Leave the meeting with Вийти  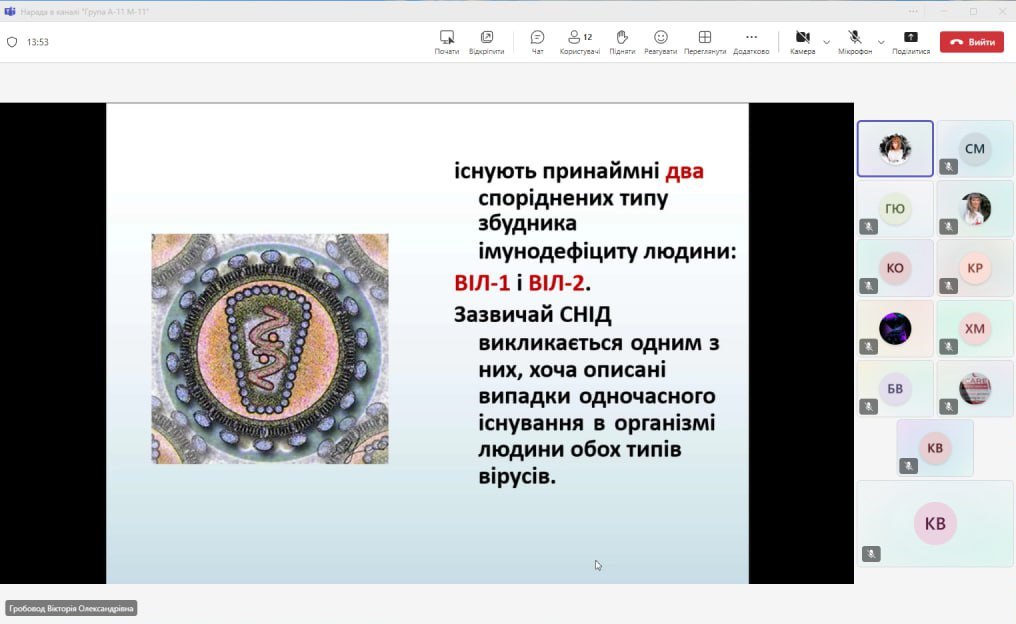971,42
